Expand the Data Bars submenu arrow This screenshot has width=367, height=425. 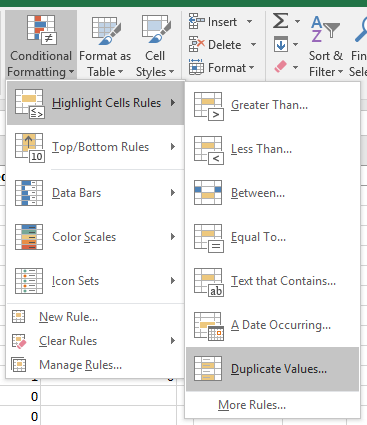173,193
